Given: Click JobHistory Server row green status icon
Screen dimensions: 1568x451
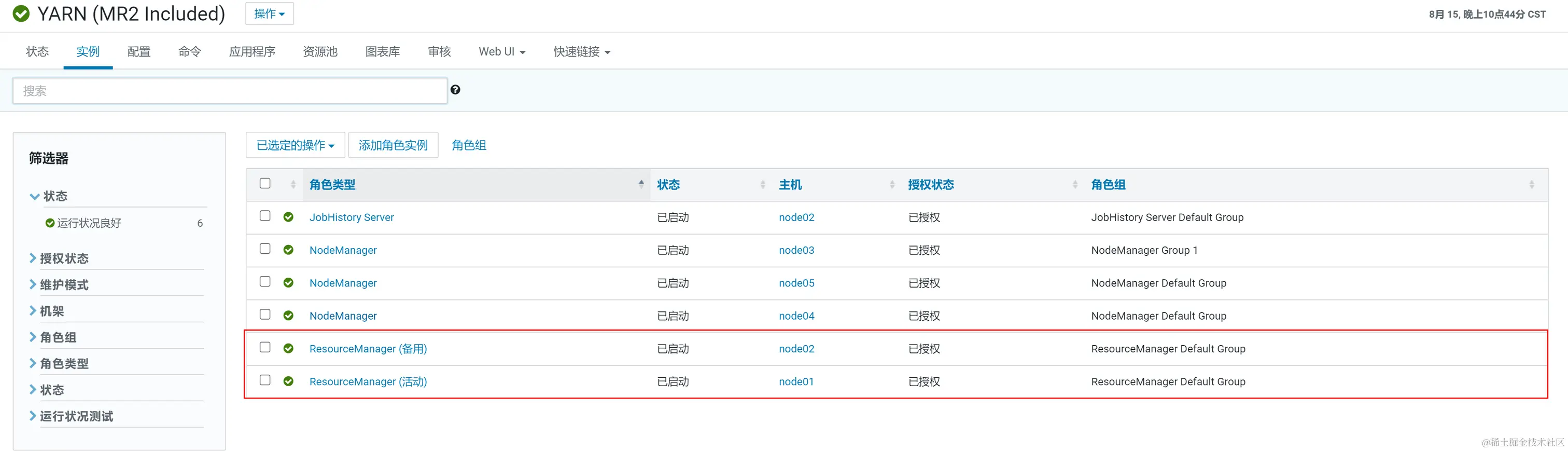Looking at the screenshot, I should [x=288, y=217].
